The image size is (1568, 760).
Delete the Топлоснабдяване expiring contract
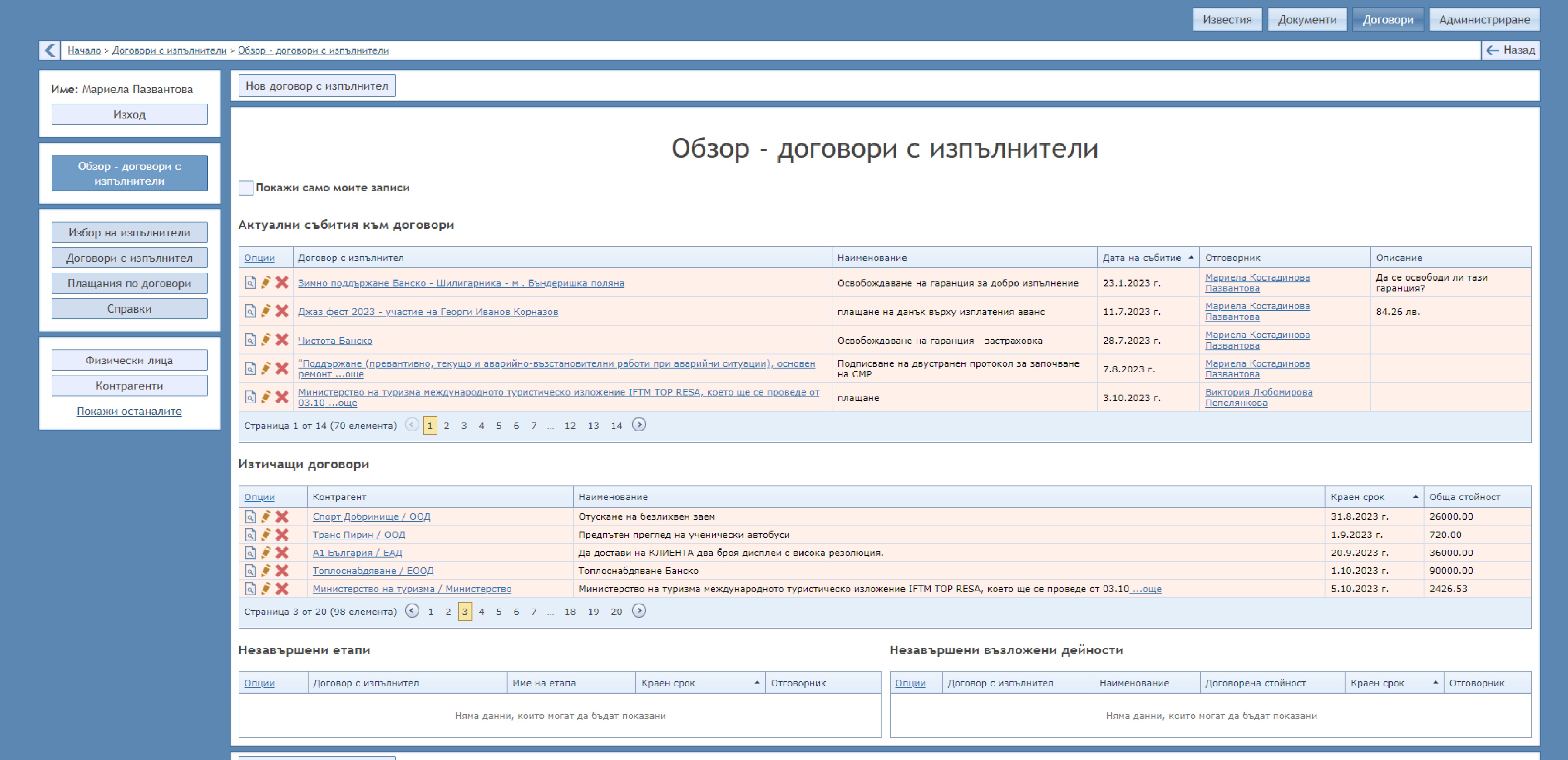pyautogui.click(x=282, y=571)
